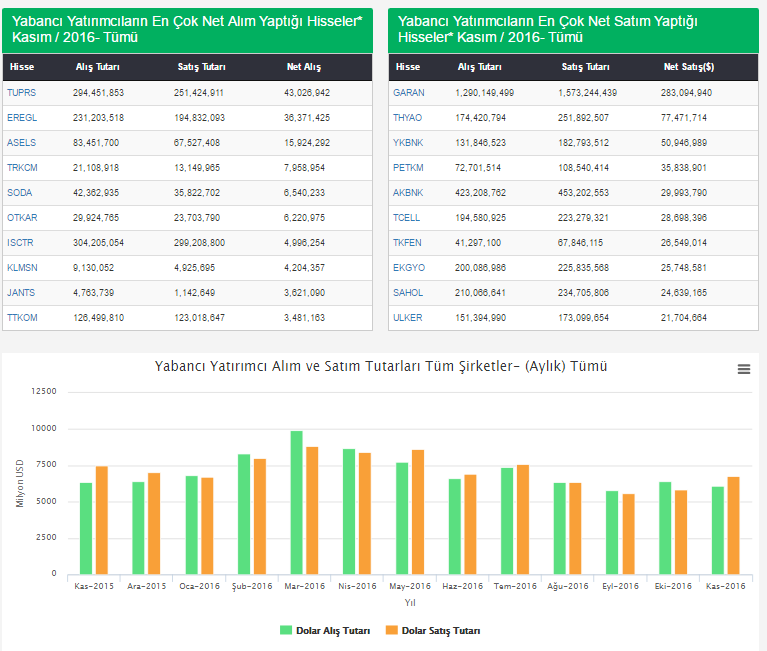Open the EREGL stock link
The height and width of the screenshot is (651, 767).
(22, 117)
